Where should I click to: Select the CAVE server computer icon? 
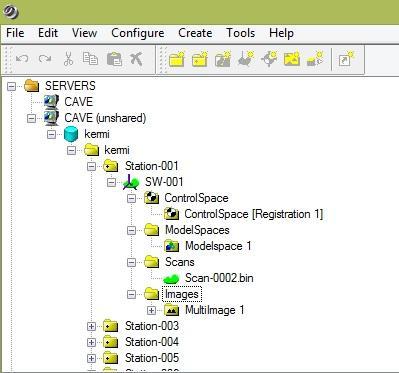(x=51, y=102)
